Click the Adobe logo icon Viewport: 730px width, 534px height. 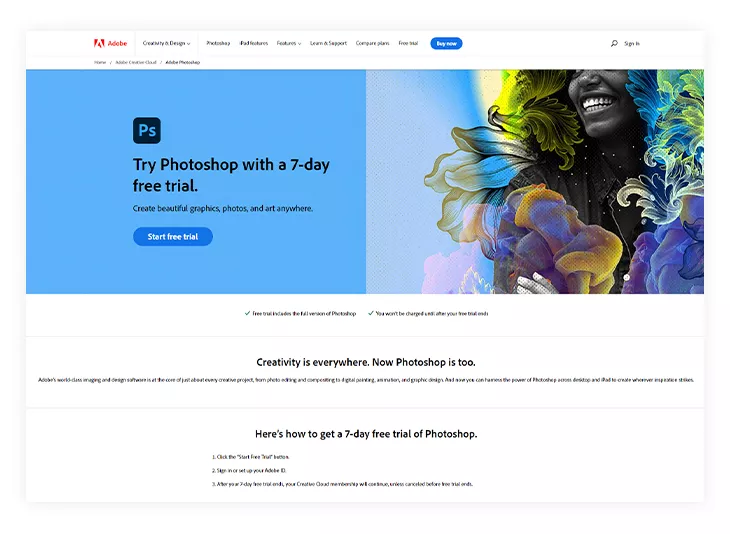coord(99,43)
